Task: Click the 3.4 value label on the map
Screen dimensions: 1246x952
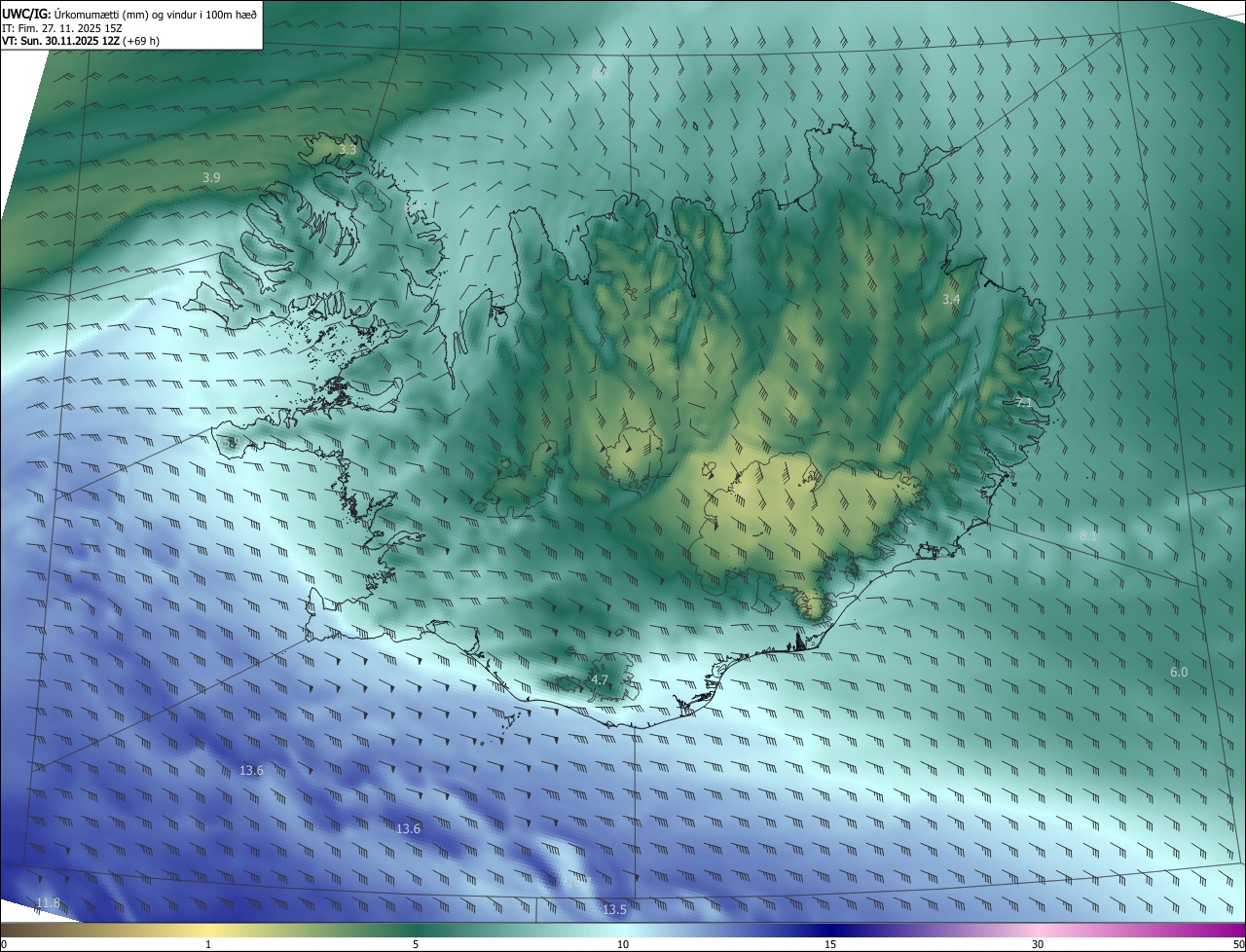Action: click(951, 300)
